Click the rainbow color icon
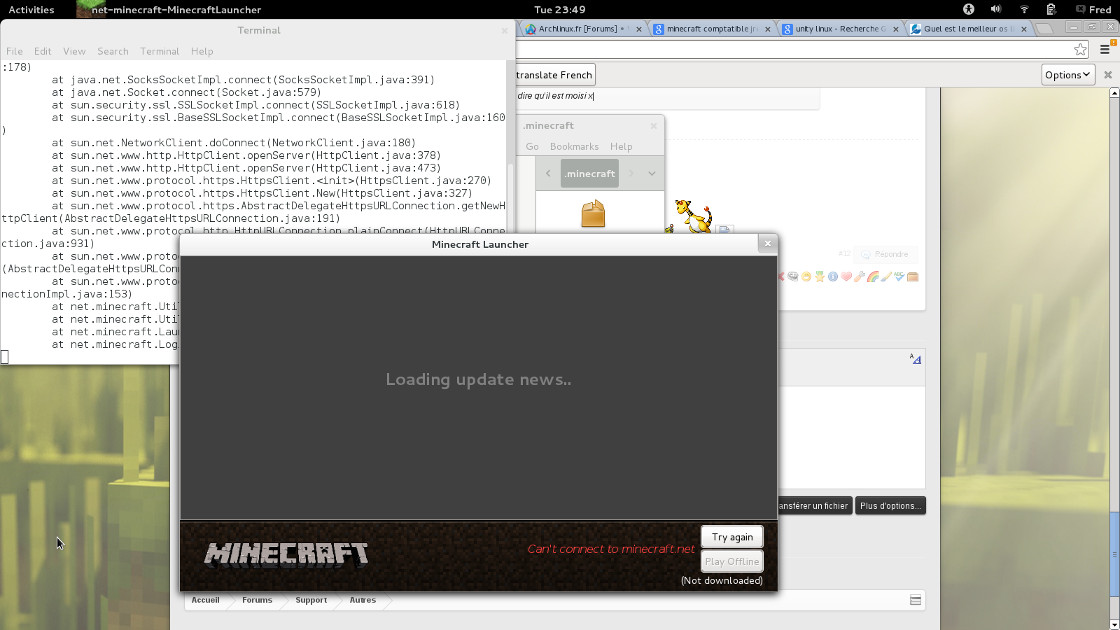1120x630 pixels. coord(873,277)
